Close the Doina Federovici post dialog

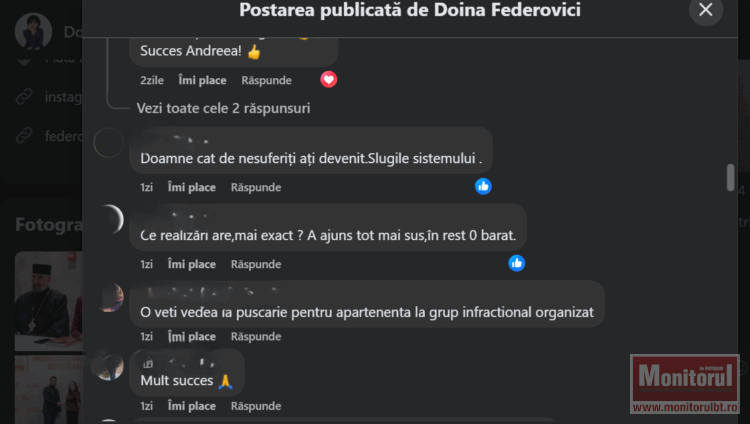point(705,10)
